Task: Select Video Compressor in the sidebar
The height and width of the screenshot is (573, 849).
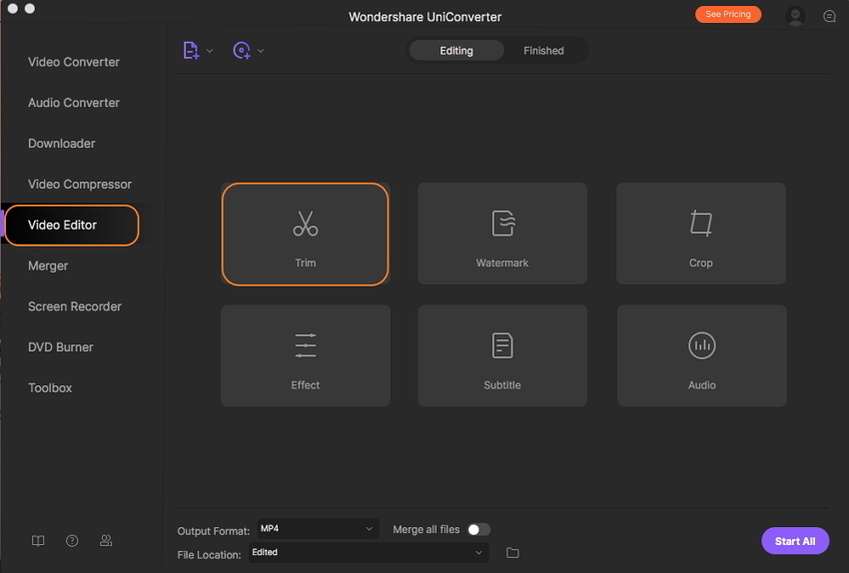Action: pos(80,184)
